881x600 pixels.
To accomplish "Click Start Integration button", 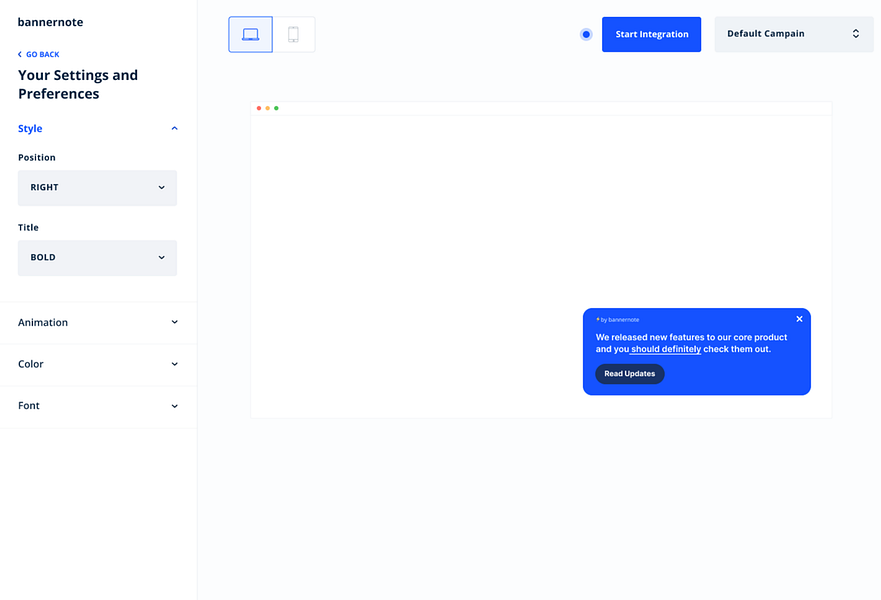I will coord(651,34).
